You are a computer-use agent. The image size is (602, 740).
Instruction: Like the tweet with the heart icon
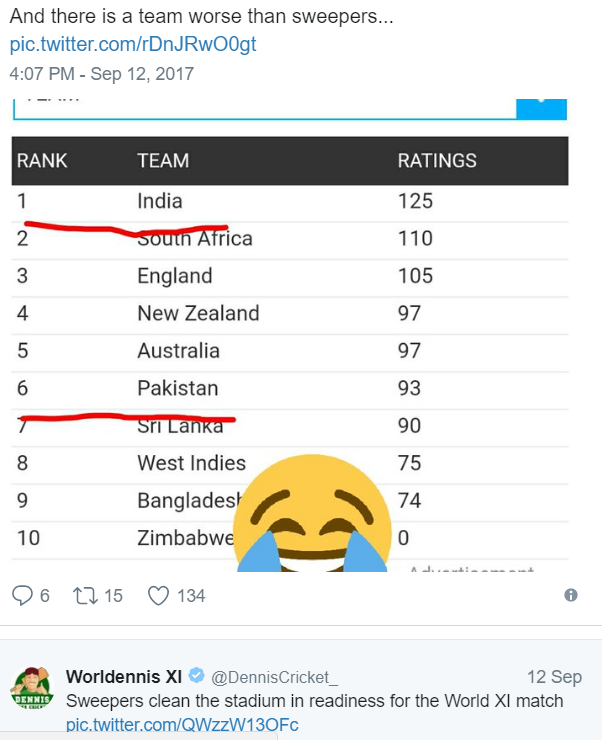point(158,595)
